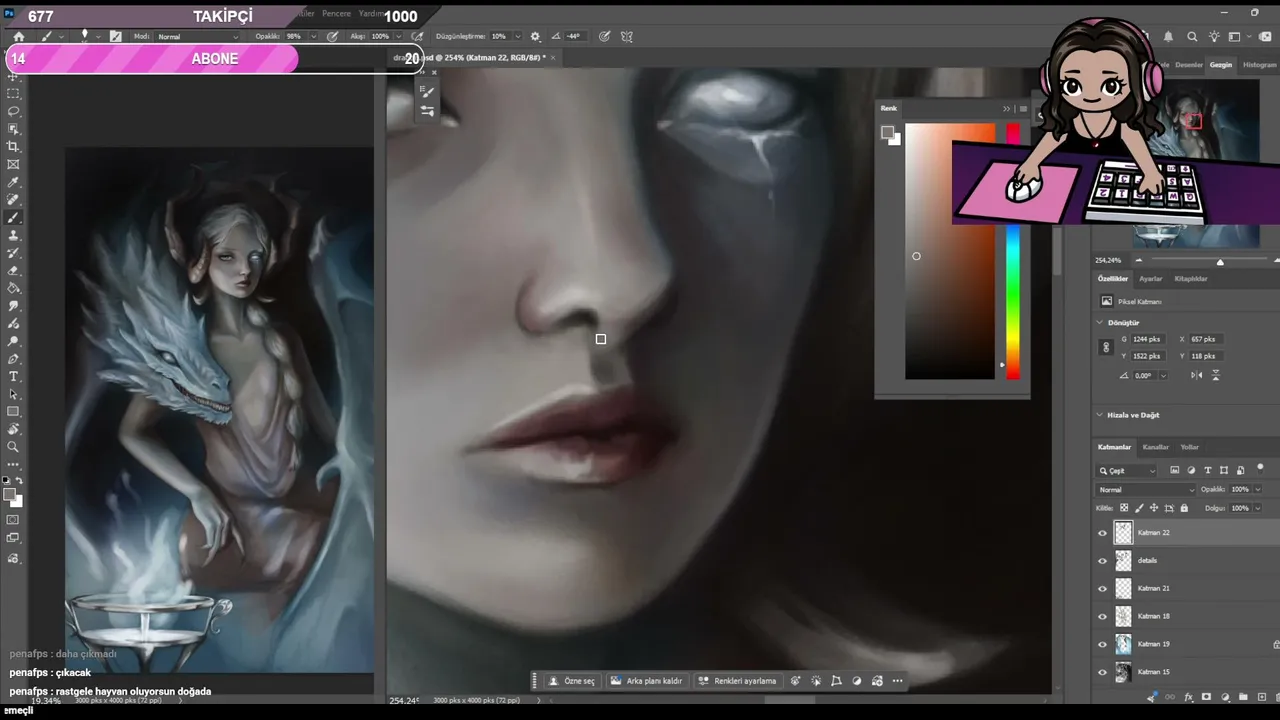1280x720 pixels.
Task: Toggle pressure for opacity button
Action: (x=332, y=36)
